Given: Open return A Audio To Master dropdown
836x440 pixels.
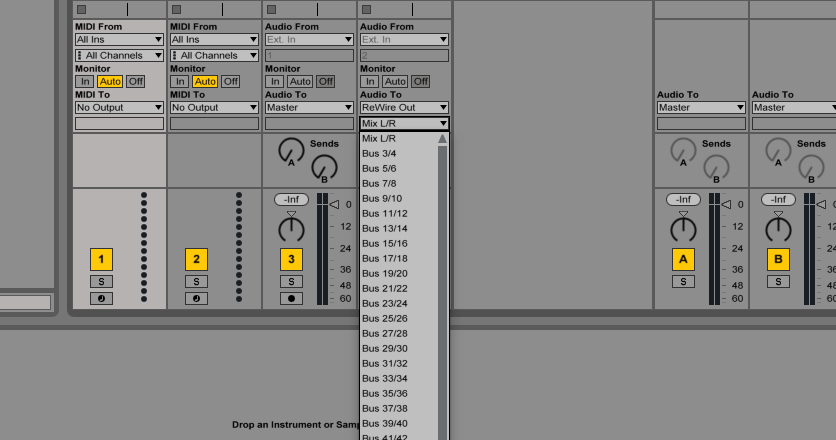Looking at the screenshot, I should 701,108.
